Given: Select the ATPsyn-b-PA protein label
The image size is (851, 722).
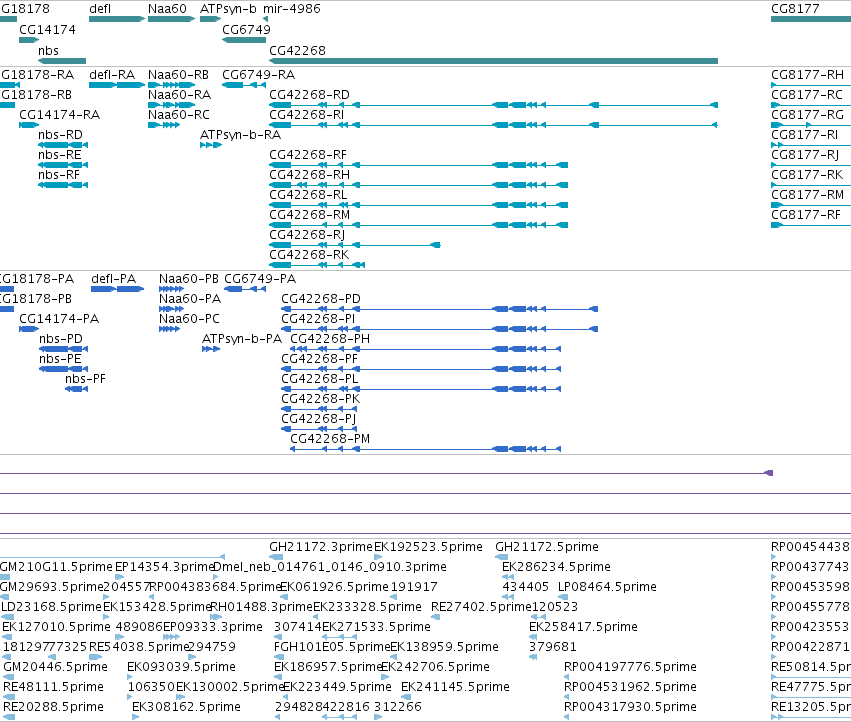Looking at the screenshot, I should pyautogui.click(x=242, y=339).
